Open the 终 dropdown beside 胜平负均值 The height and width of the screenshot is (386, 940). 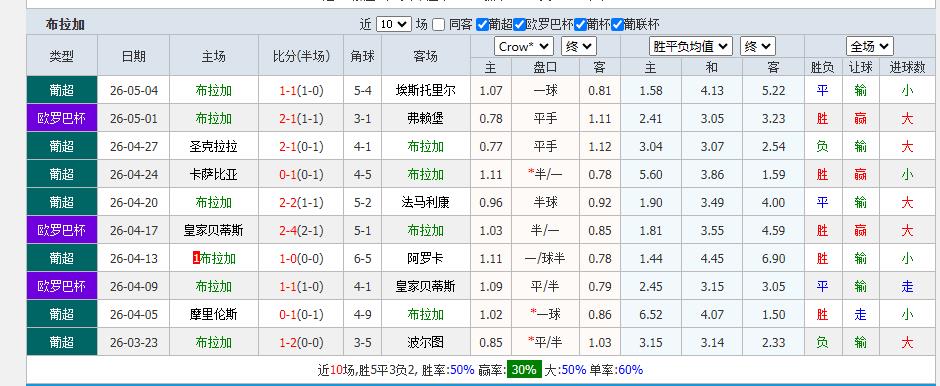tap(758, 46)
